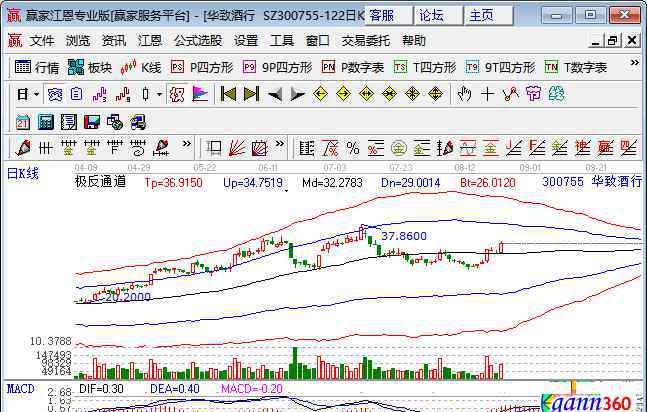647x412 pixels.
Task: Select the vertical grid lines tool
Action: [x=46, y=147]
